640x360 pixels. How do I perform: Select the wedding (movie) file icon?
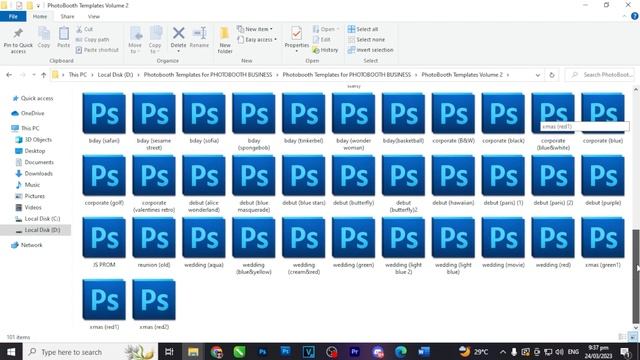pos(503,238)
